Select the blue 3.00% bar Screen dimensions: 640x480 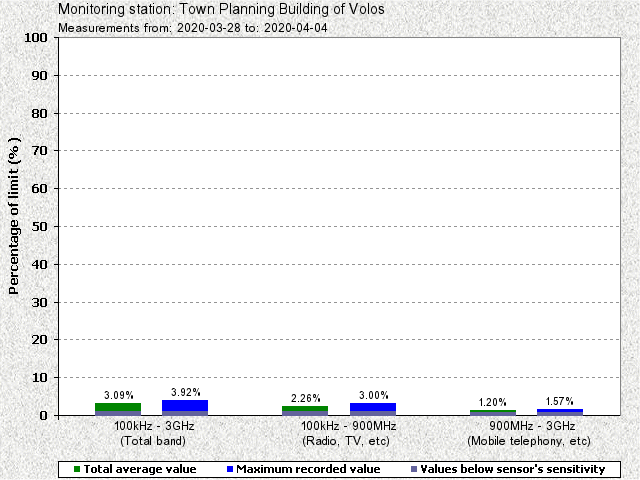coord(373,409)
